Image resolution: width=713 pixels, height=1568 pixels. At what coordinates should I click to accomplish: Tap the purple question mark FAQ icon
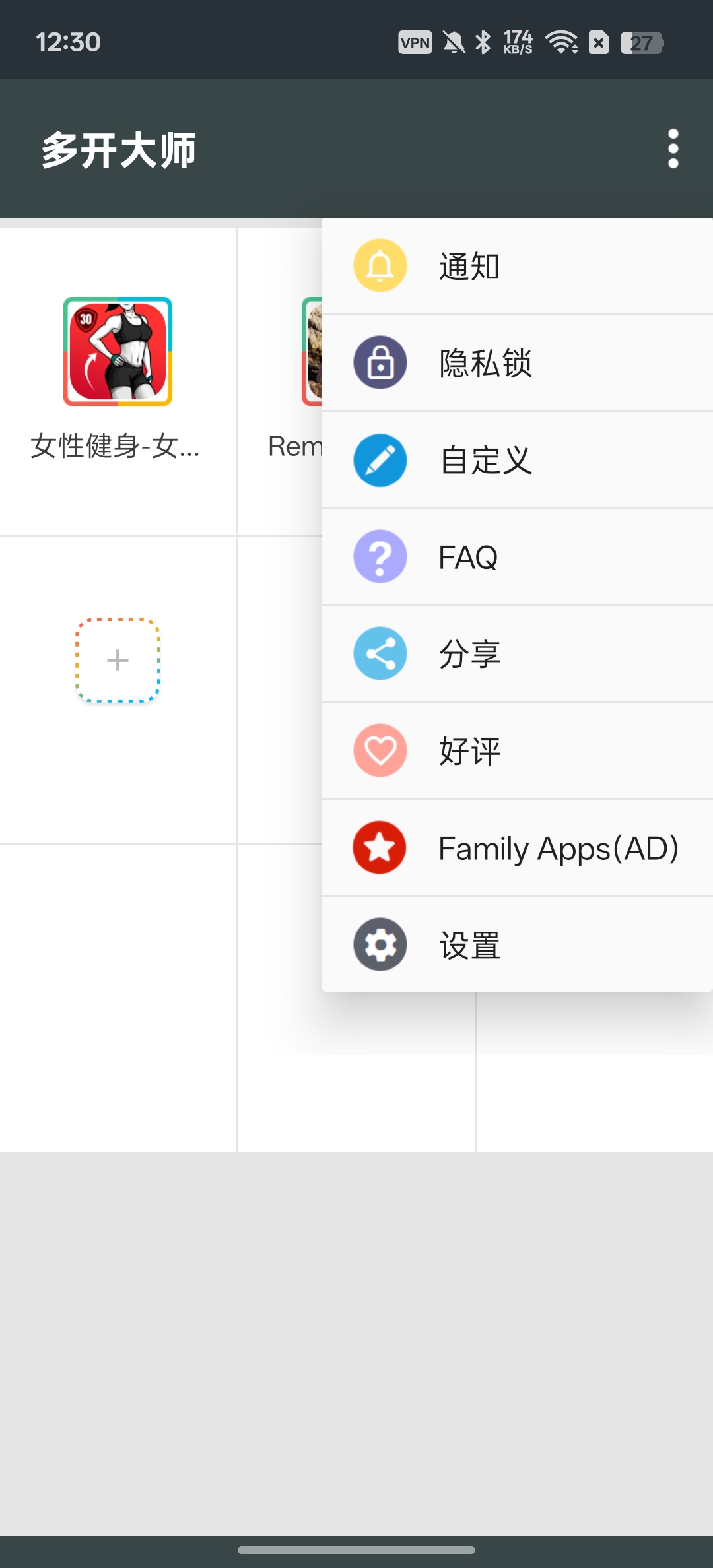(380, 556)
